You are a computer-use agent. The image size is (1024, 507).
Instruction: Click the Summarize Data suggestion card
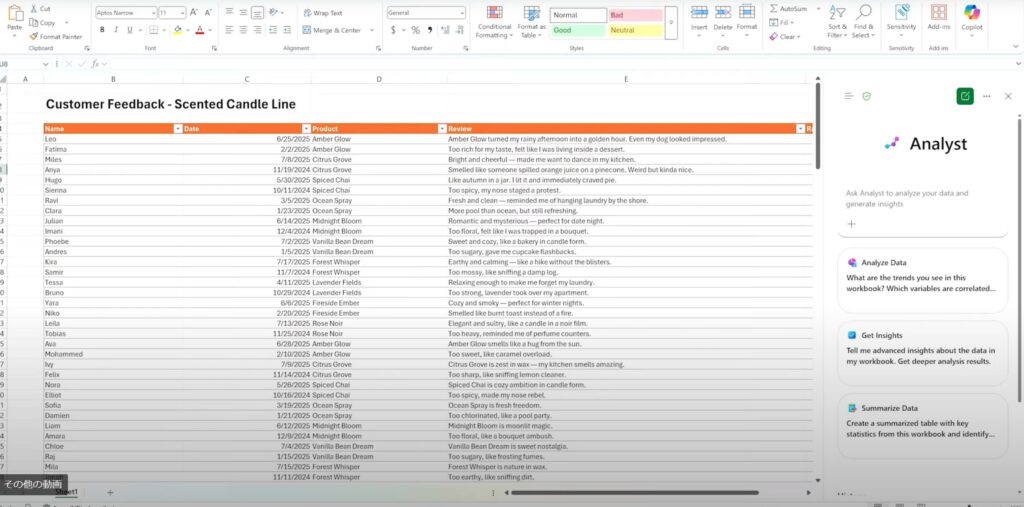coord(922,423)
